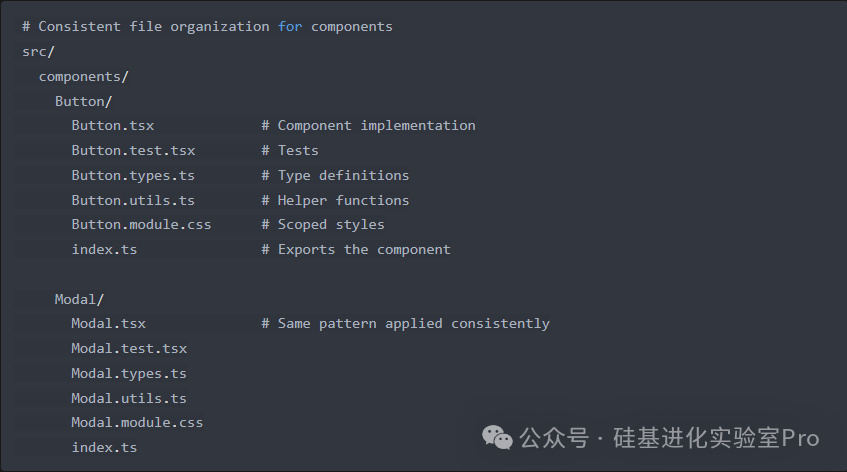This screenshot has height=472, width=847.
Task: Click the Button.module.css file name
Action: (x=141, y=224)
